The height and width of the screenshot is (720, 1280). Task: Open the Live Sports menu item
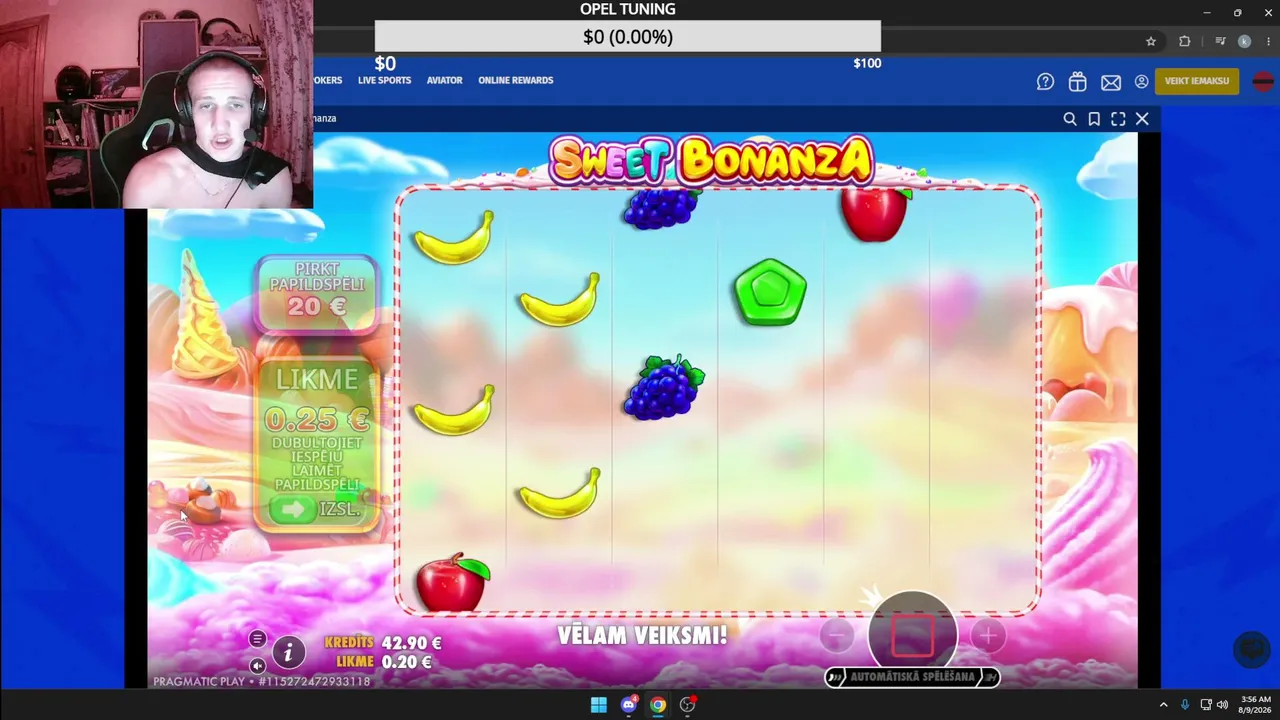coord(384,80)
